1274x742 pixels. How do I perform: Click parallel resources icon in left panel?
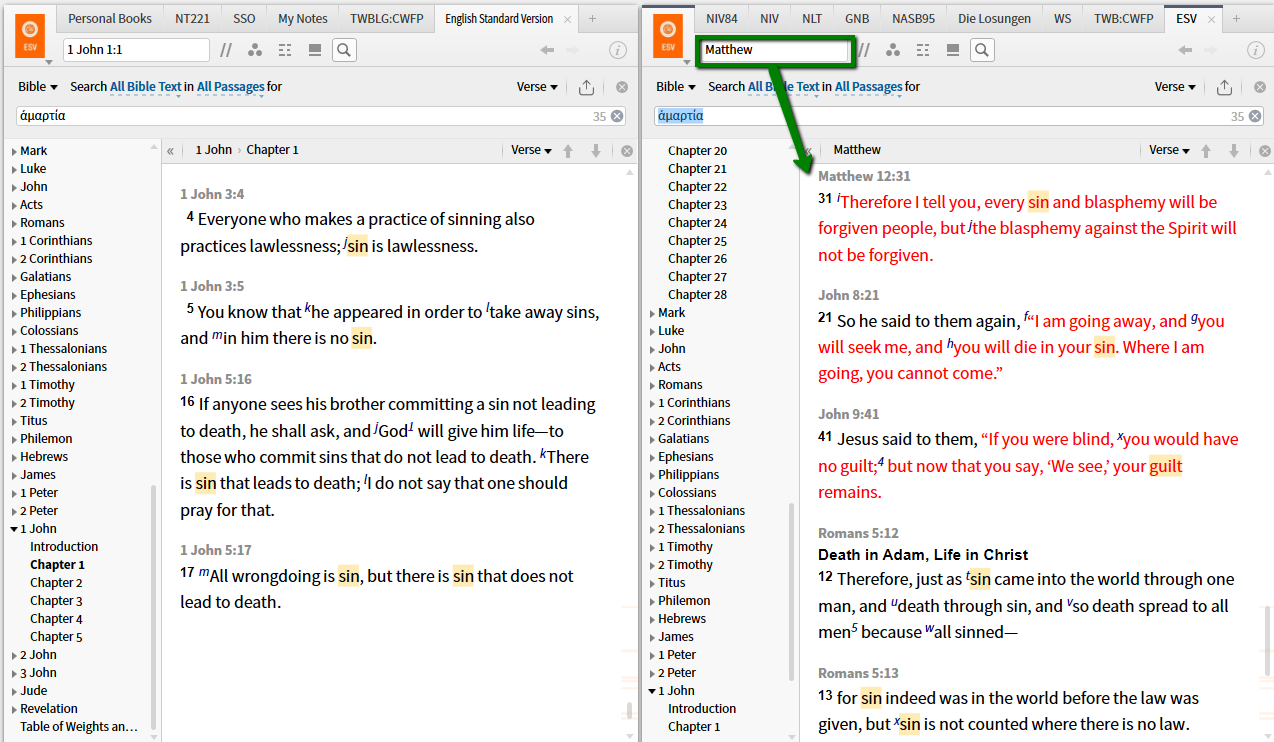click(226, 50)
